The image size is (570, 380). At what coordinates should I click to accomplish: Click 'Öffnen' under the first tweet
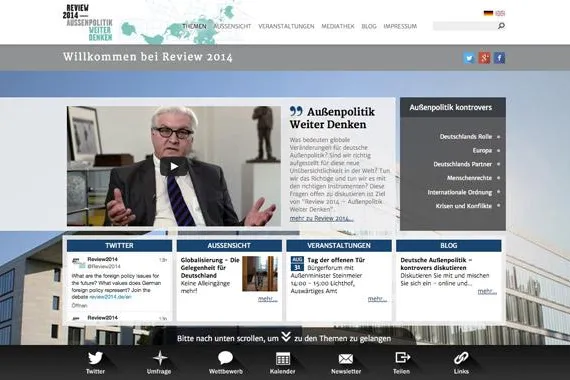[x=79, y=305]
